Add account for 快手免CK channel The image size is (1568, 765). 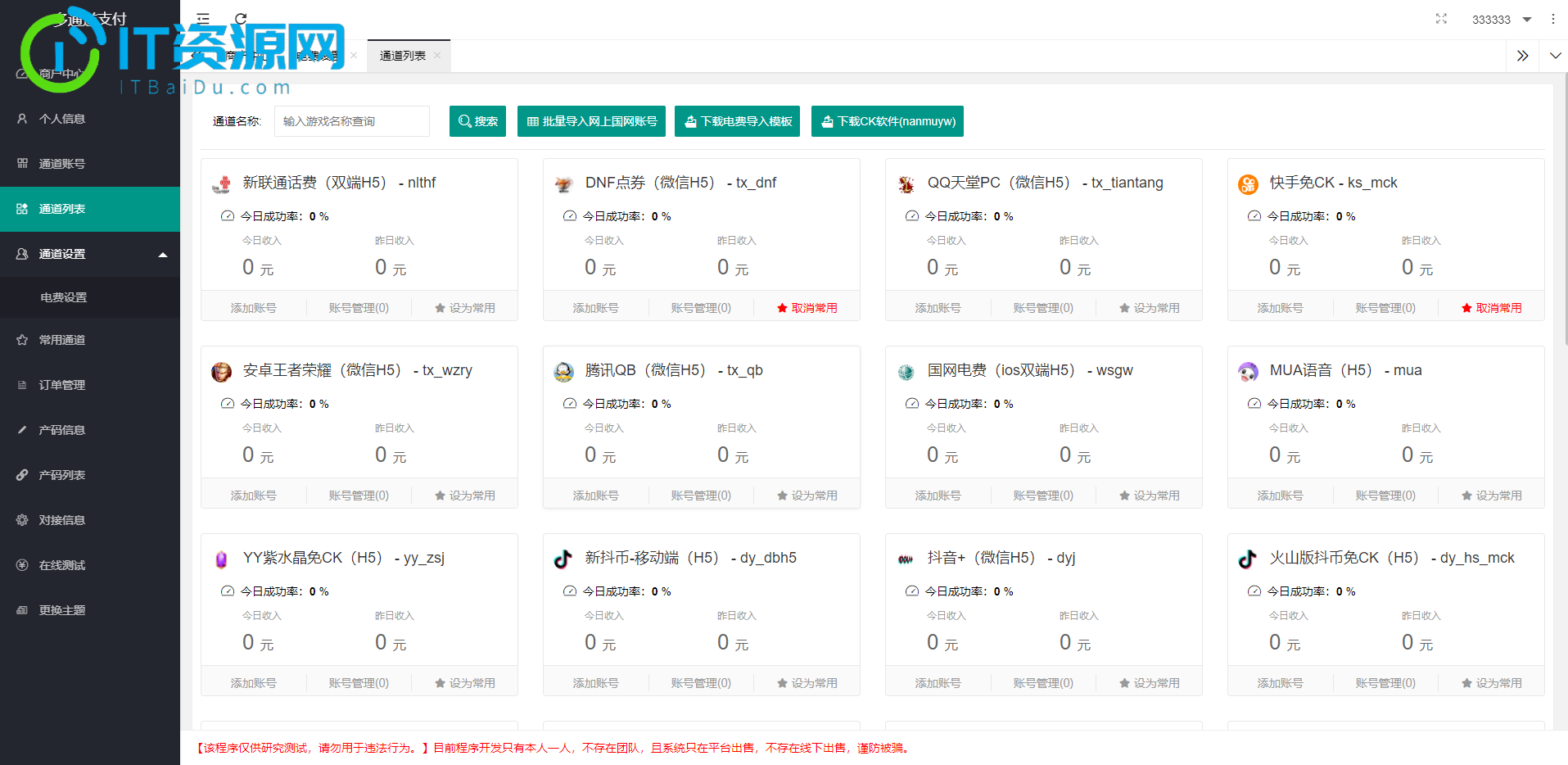tap(1281, 308)
